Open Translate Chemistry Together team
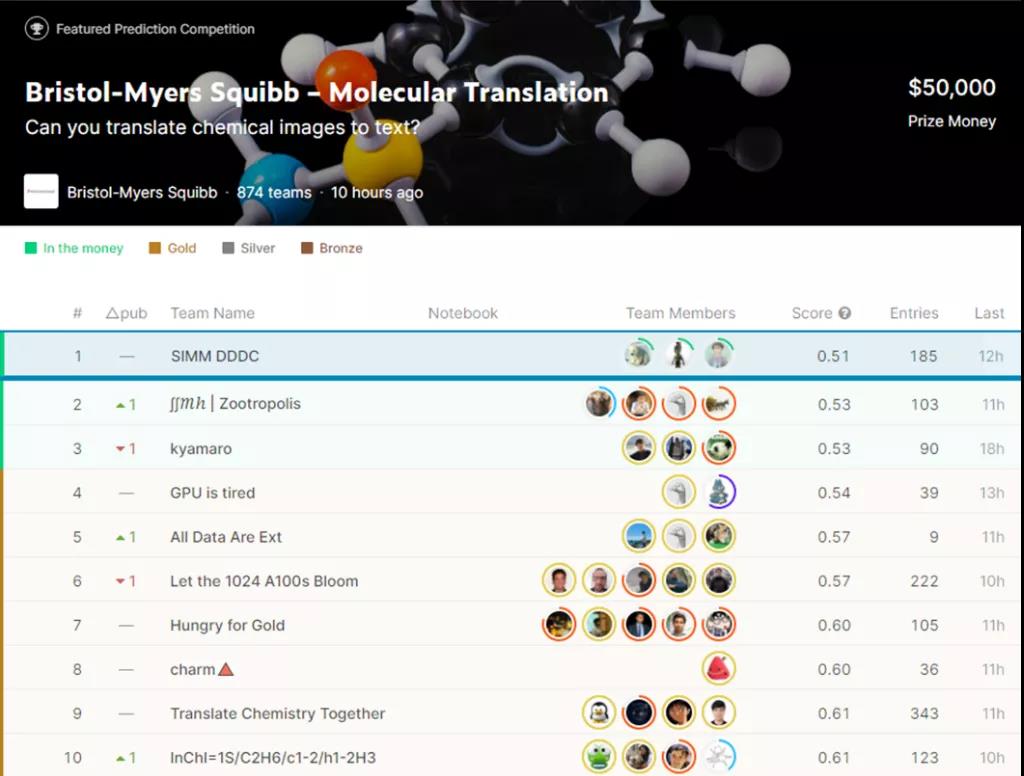The height and width of the screenshot is (776, 1024). tap(278, 713)
